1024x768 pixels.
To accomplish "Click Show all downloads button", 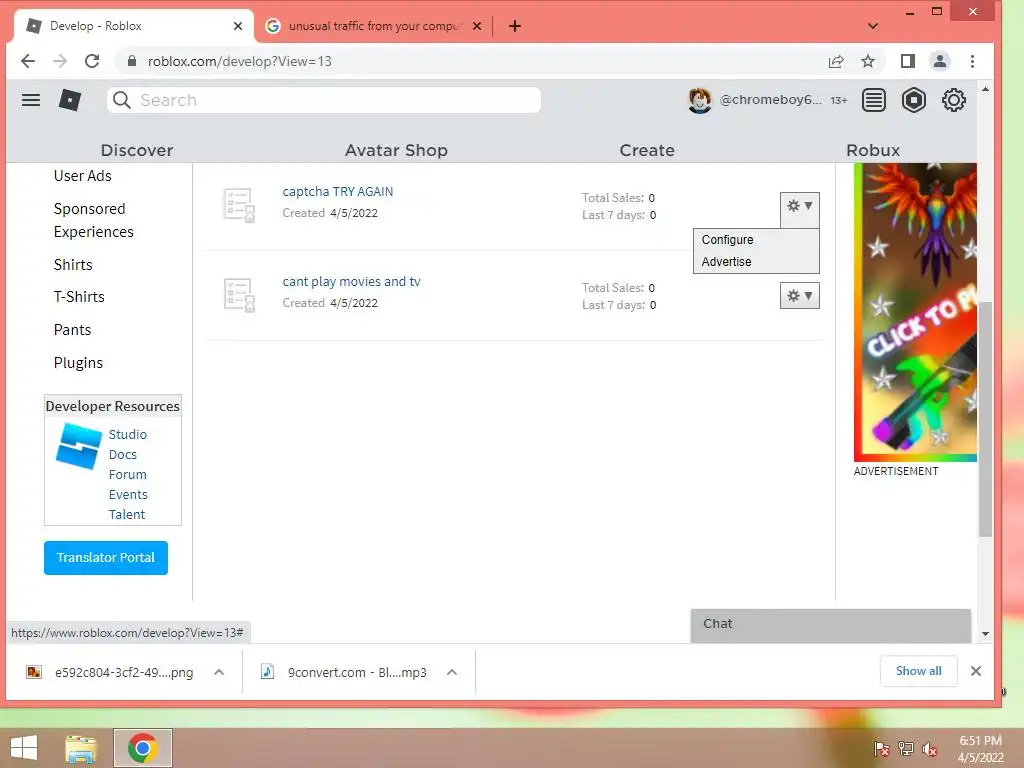I will [918, 671].
